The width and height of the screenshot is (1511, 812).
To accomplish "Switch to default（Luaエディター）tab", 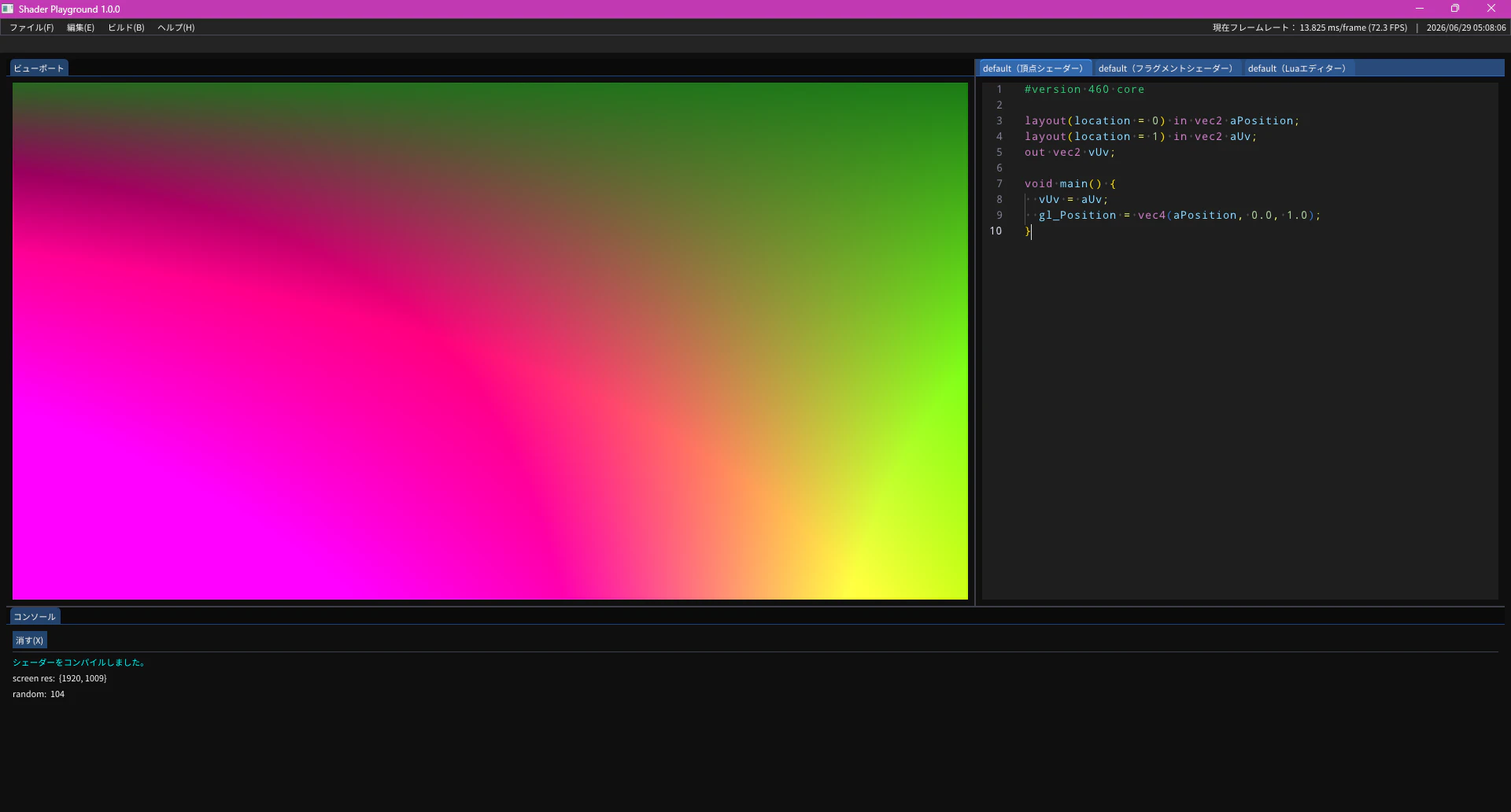I will (x=1298, y=68).
